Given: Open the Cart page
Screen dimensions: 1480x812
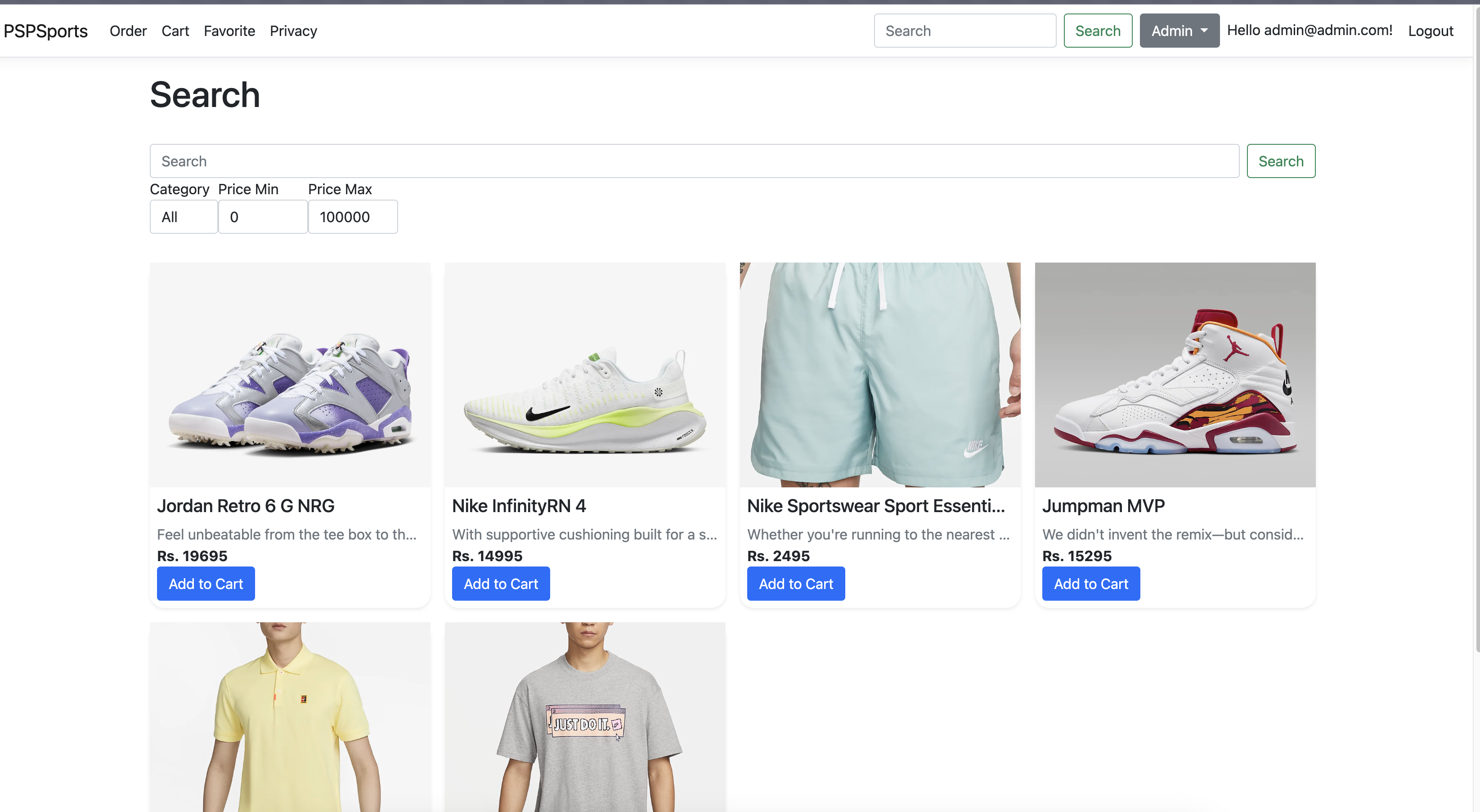Looking at the screenshot, I should [x=175, y=31].
